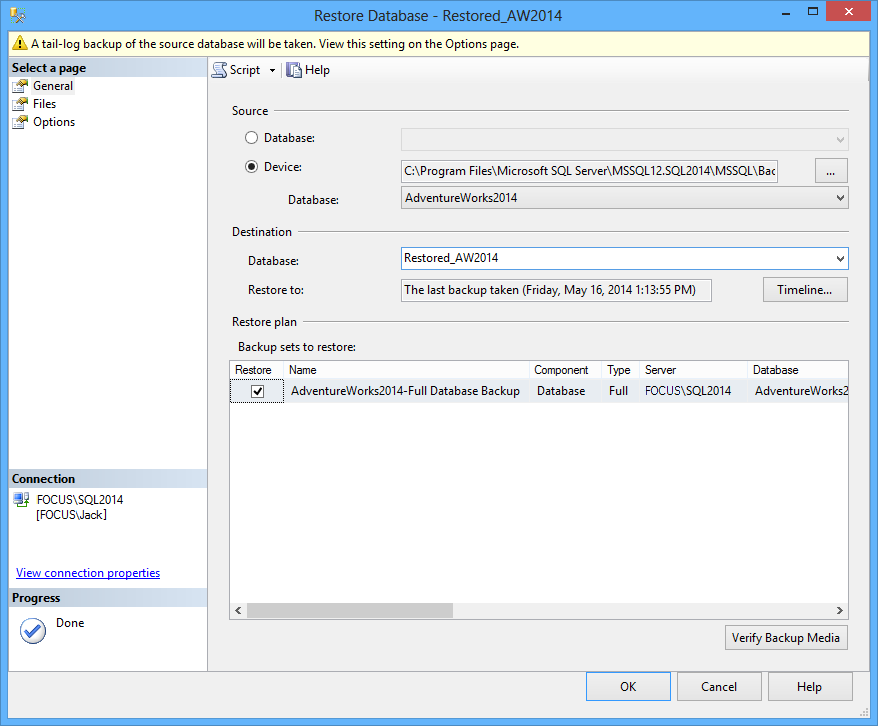Click the resize grip in window corner
878x726 pixels.
(x=863, y=711)
